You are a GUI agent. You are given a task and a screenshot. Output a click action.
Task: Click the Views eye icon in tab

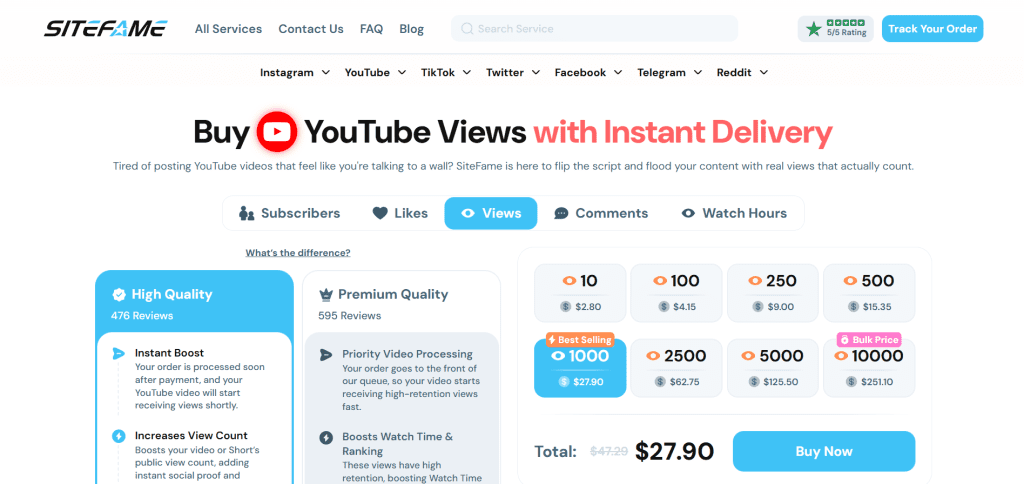pos(468,214)
